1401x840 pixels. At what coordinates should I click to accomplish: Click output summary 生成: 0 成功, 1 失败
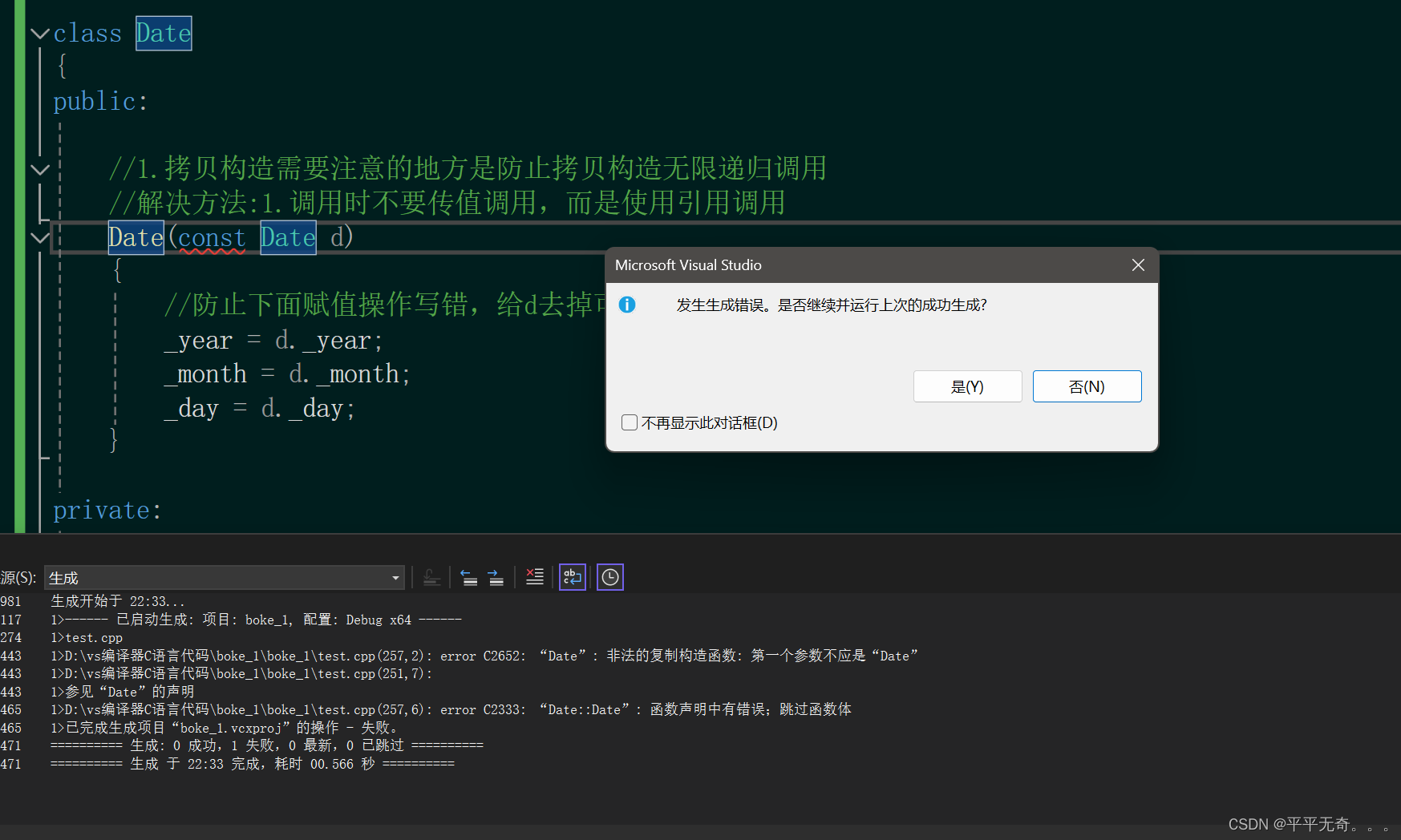[x=267, y=745]
